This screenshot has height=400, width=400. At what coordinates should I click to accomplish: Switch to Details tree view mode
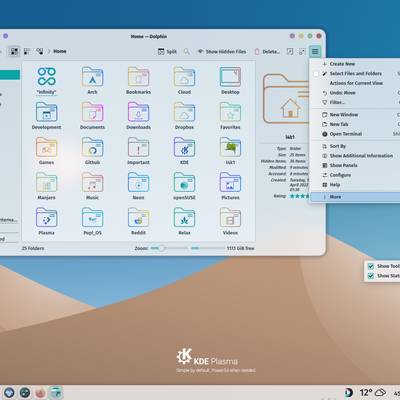point(40,51)
